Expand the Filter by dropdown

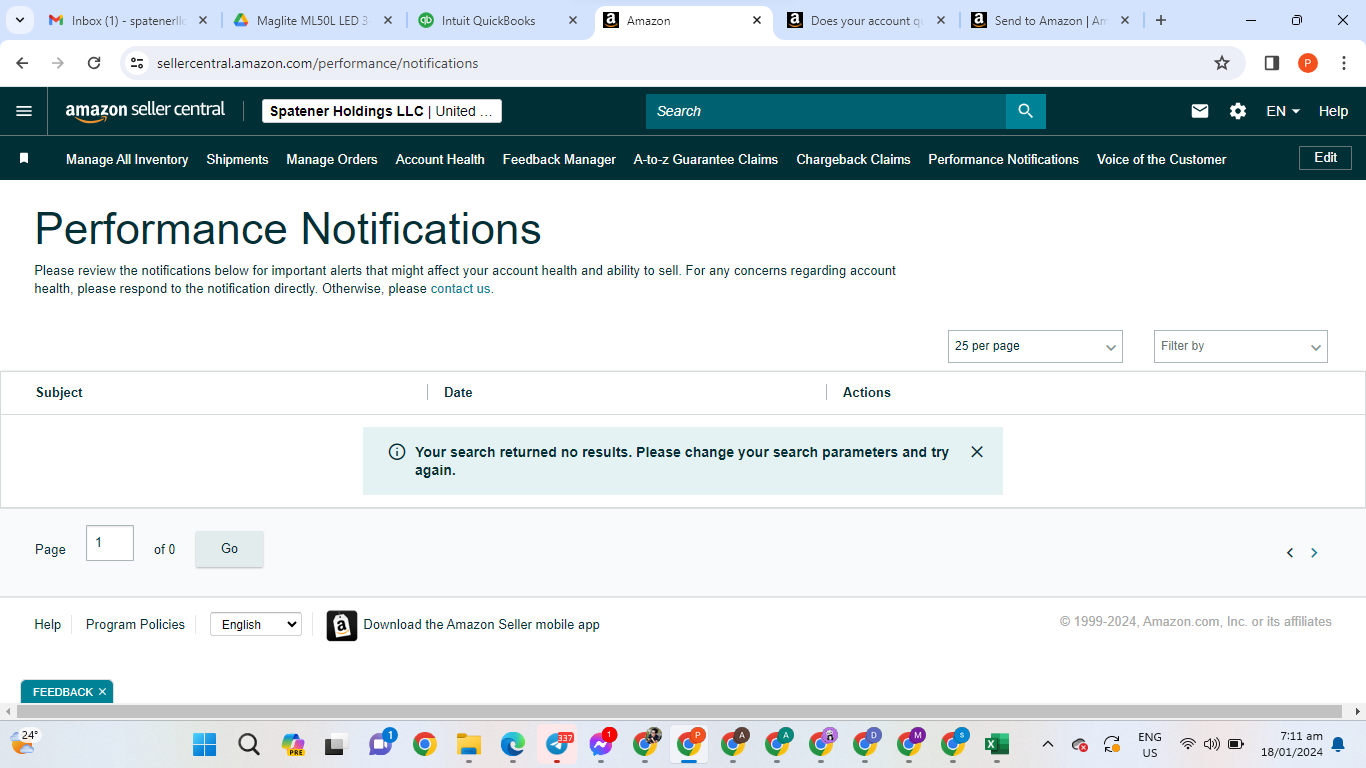pos(1240,346)
